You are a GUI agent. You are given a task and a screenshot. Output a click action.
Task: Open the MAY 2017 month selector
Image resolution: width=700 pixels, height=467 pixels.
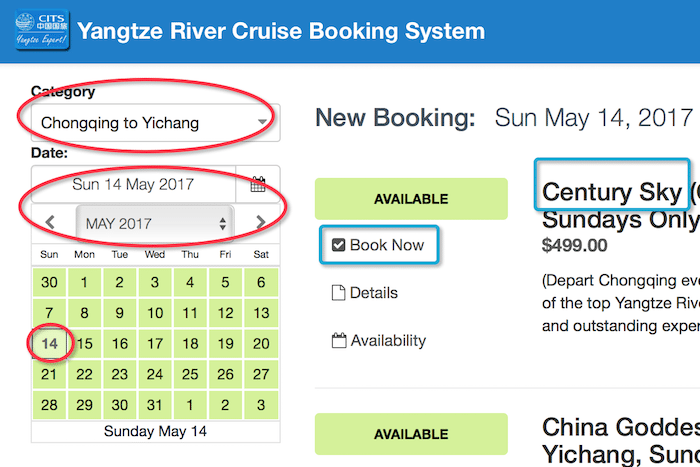[155, 223]
